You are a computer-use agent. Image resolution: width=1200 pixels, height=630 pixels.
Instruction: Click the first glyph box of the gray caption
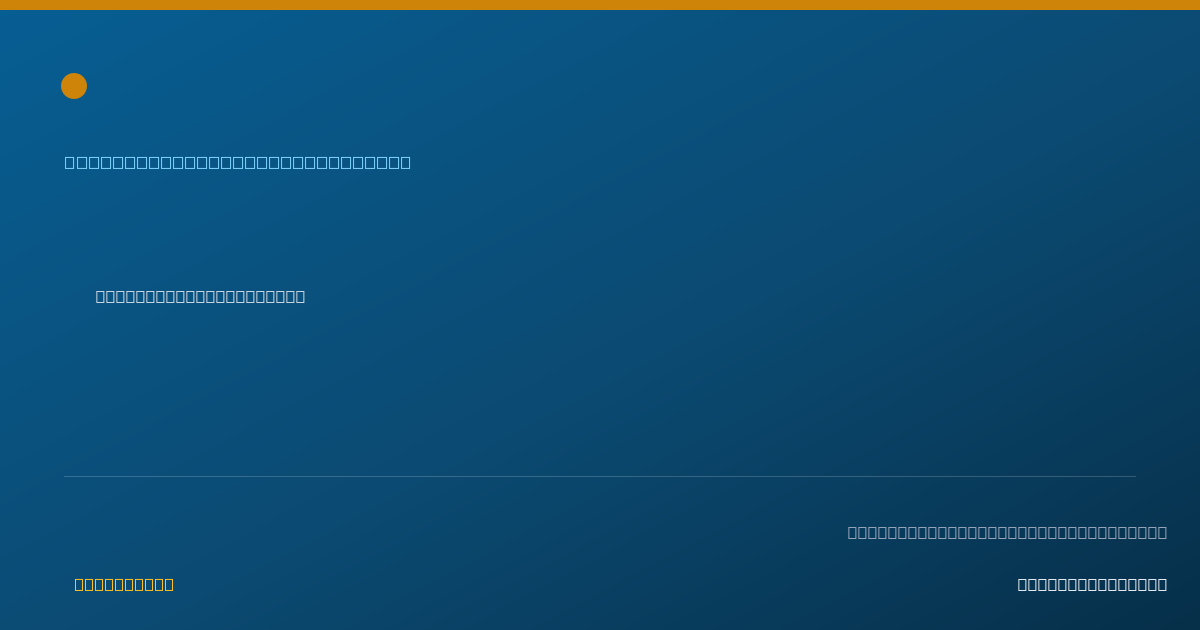pos(853,532)
